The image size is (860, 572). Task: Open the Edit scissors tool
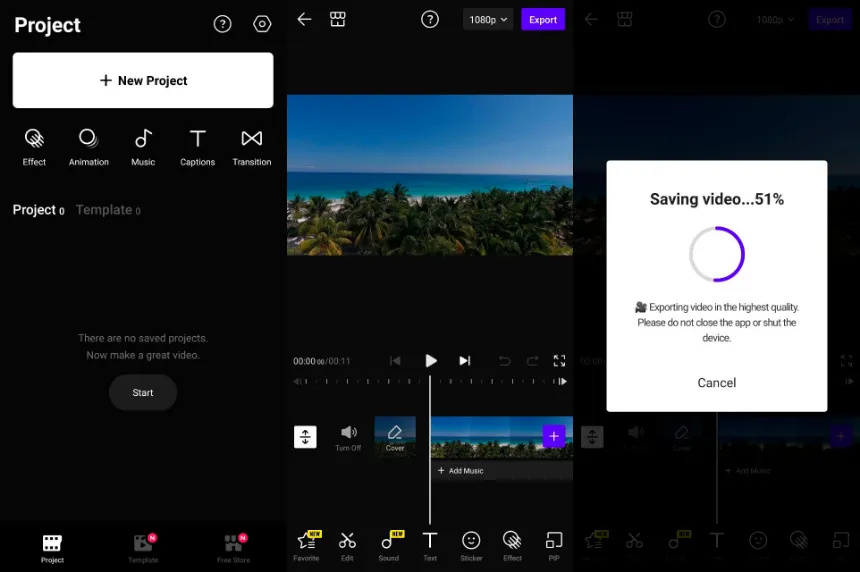pos(347,546)
